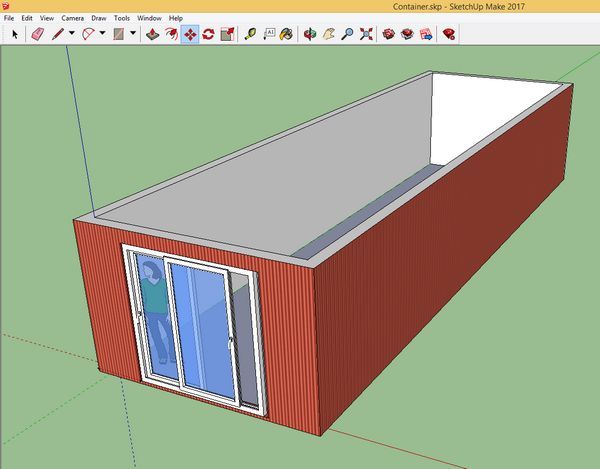Select the Offset tool

point(170,34)
